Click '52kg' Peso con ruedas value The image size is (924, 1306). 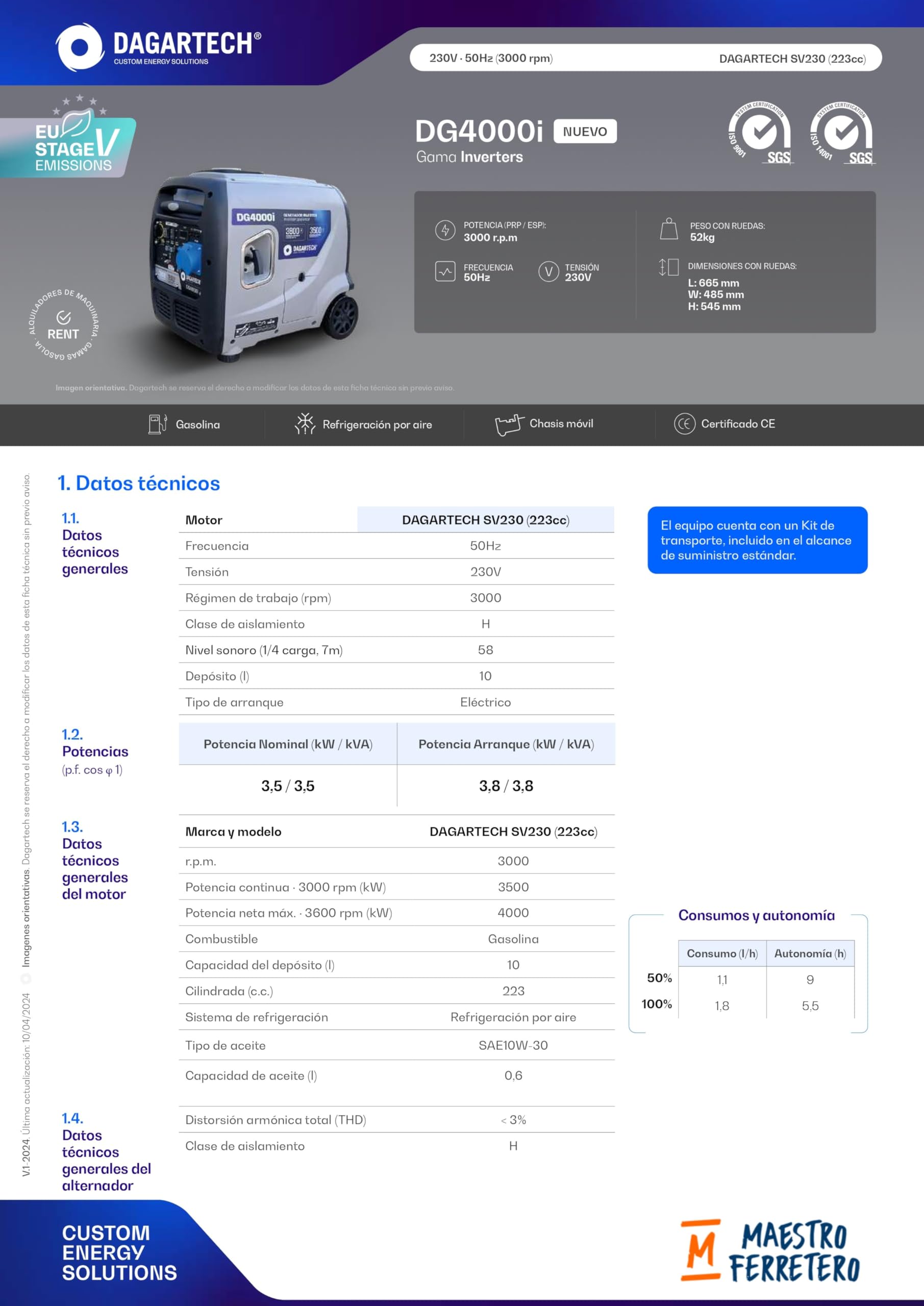coord(702,237)
